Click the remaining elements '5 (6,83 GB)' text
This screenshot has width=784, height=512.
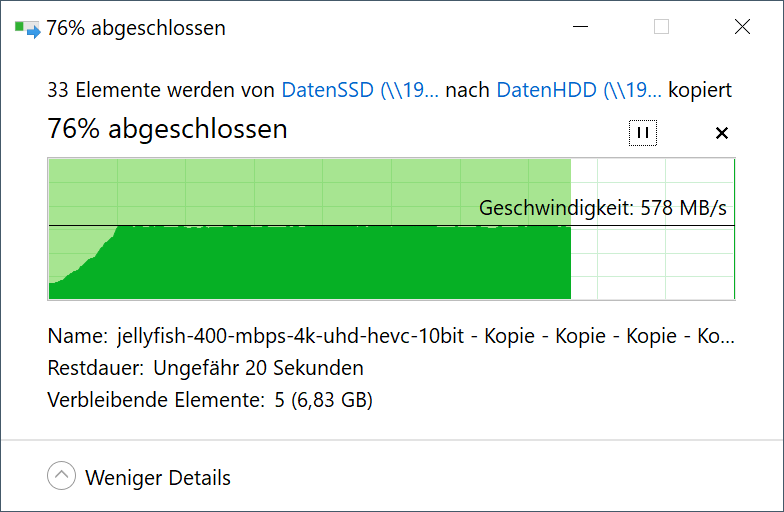[x=323, y=401]
